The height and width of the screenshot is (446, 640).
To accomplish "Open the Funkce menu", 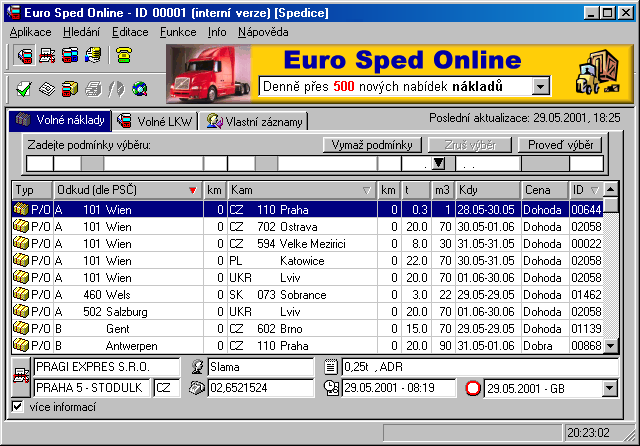I will [178, 32].
